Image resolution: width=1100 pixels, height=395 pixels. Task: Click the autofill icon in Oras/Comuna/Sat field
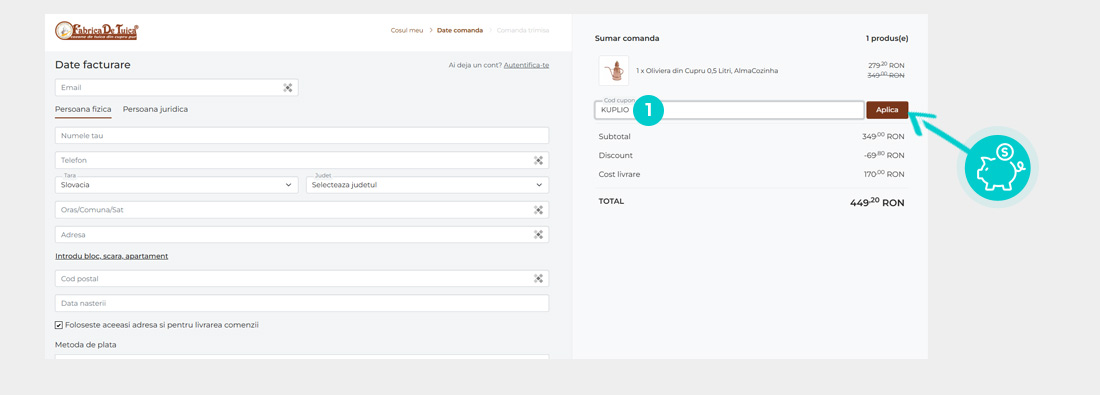click(x=539, y=210)
